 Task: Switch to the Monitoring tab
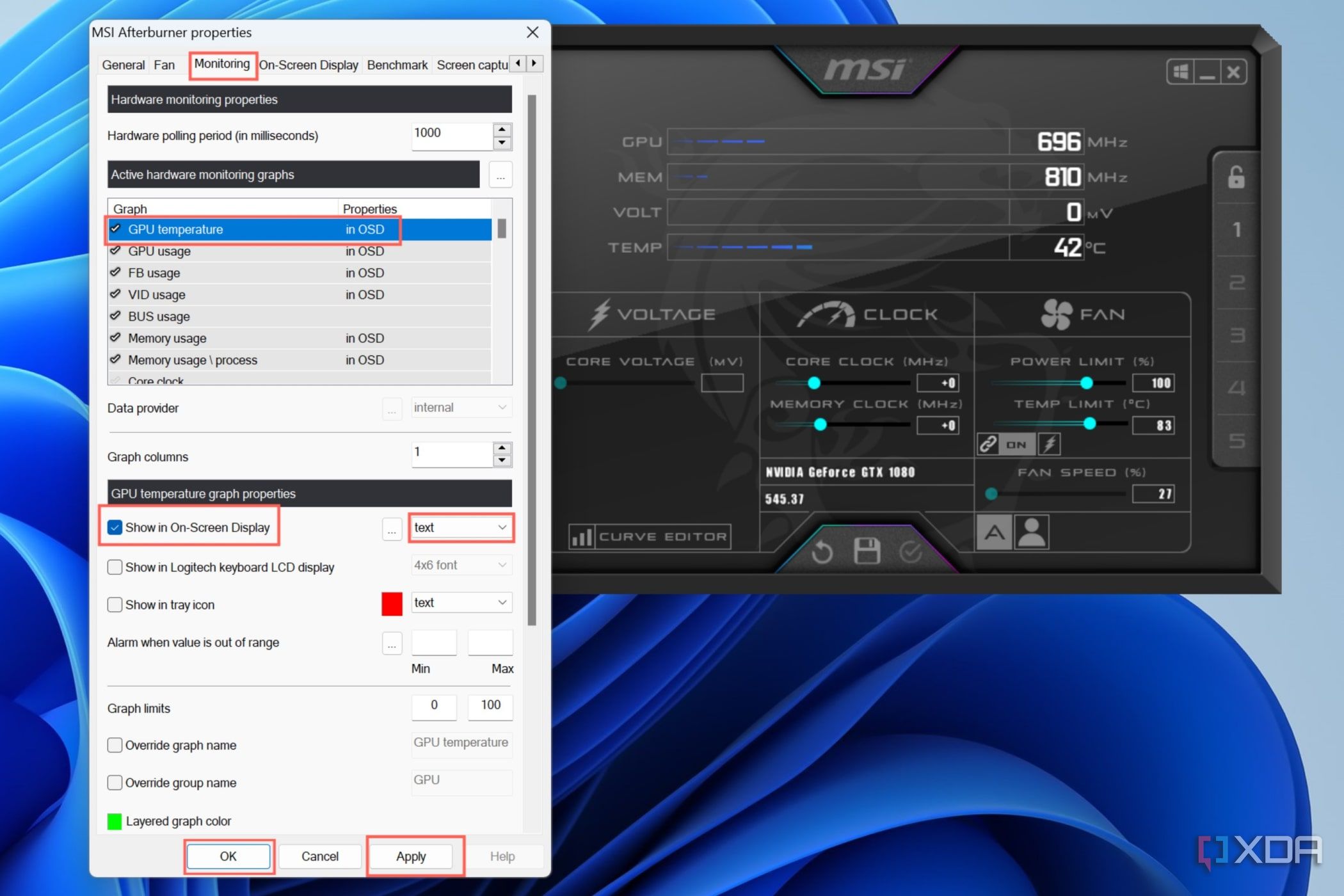point(222,64)
